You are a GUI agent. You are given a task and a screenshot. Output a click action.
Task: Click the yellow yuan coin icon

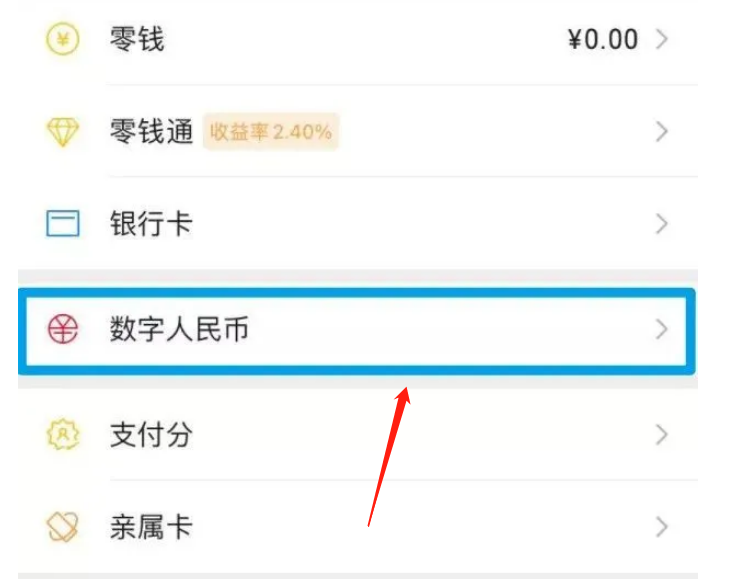pos(62,40)
